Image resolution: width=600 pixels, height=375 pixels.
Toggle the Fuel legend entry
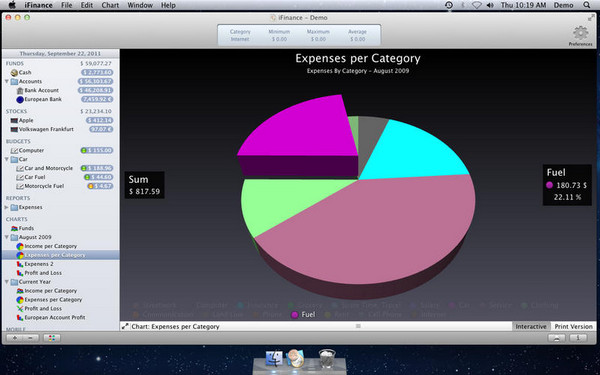click(x=303, y=315)
